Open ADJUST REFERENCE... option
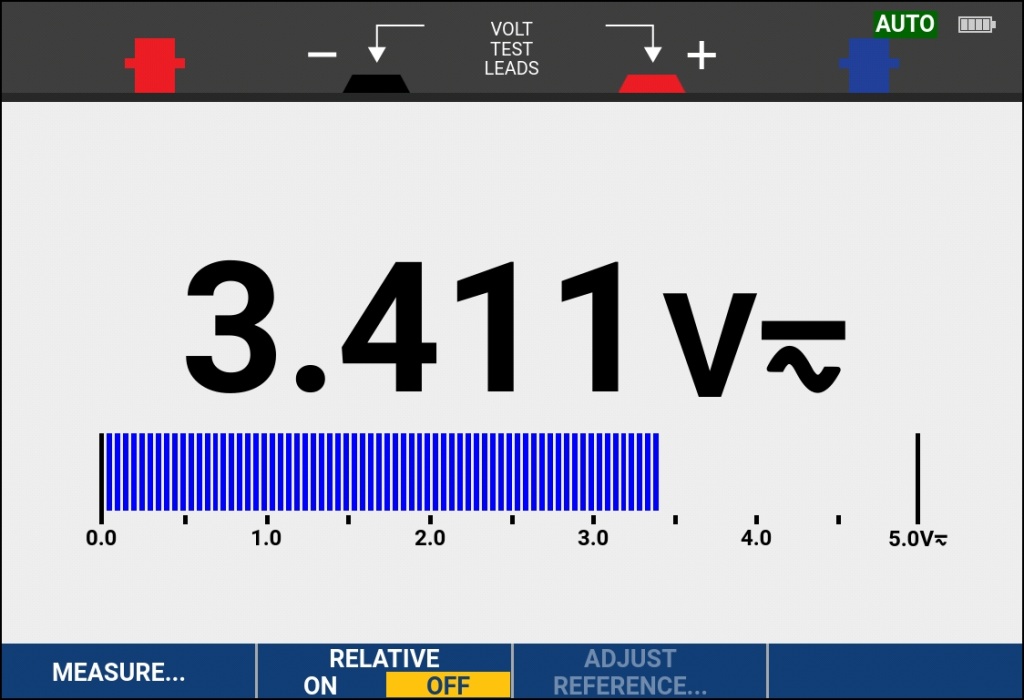Viewport: 1024px width, 700px height. click(x=630, y=672)
